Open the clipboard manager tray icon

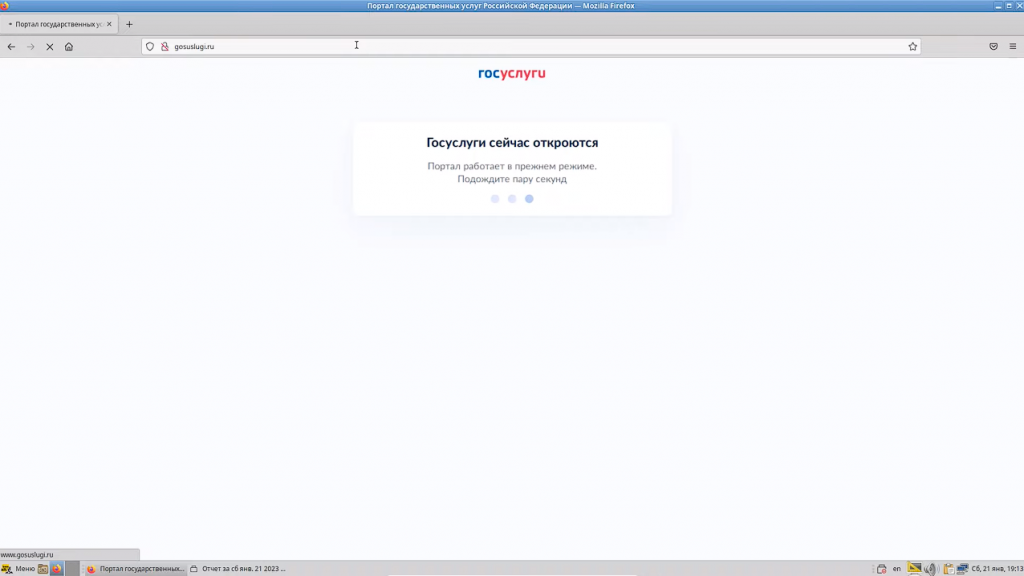pyautogui.click(x=948, y=569)
